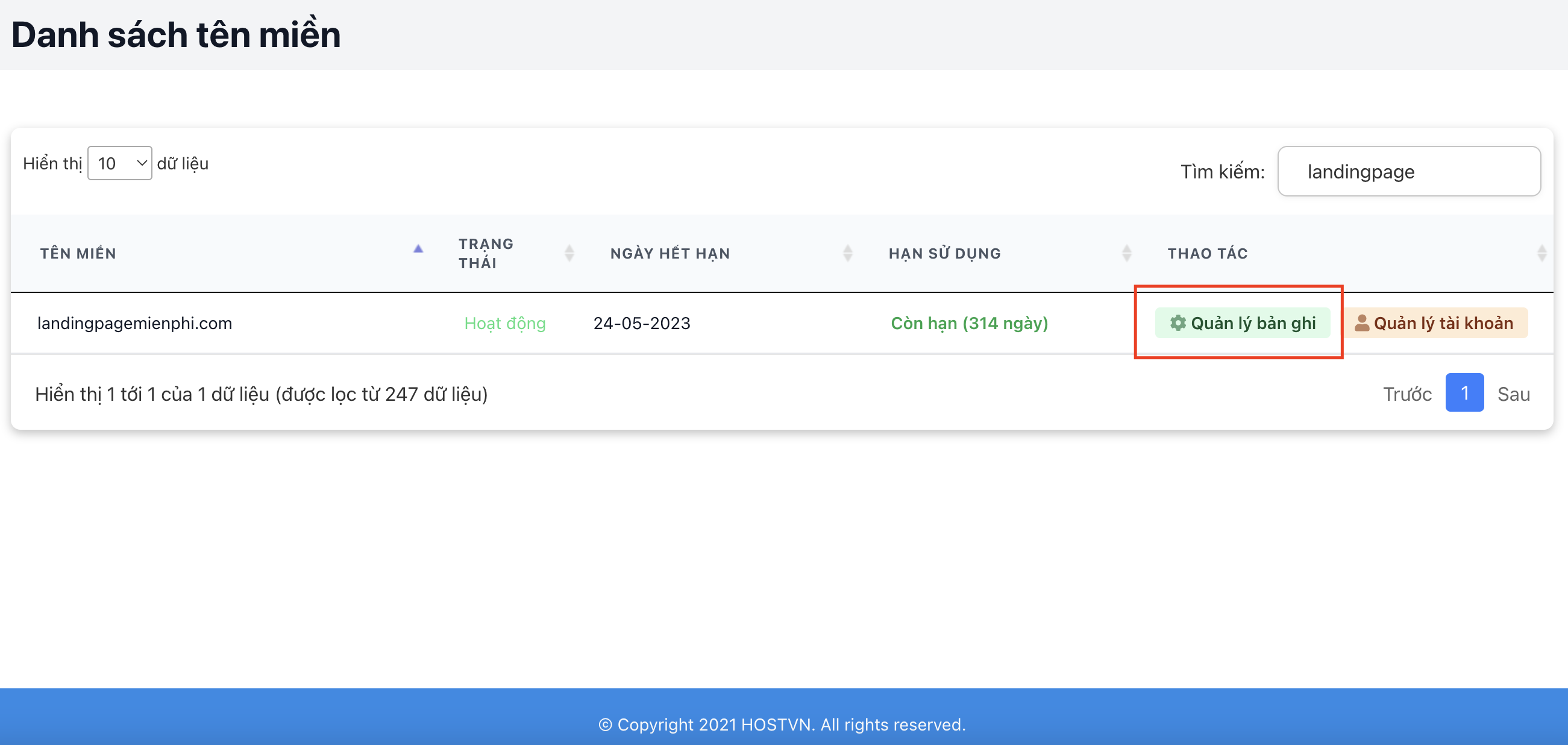Click the Danh sách tên miền heading
Image resolution: width=1568 pixels, height=745 pixels.
(176, 34)
